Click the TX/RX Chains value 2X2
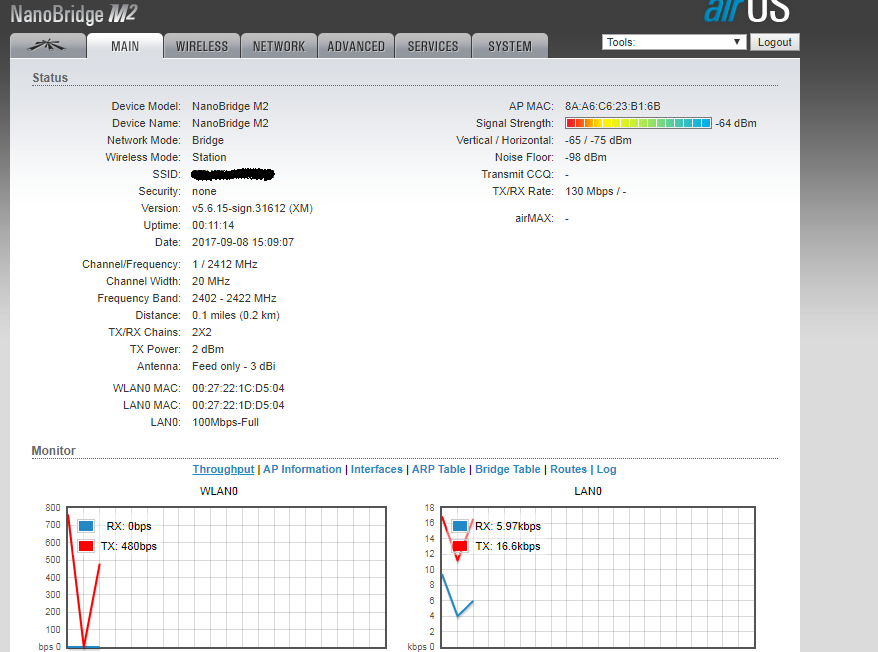878x652 pixels. pos(202,332)
